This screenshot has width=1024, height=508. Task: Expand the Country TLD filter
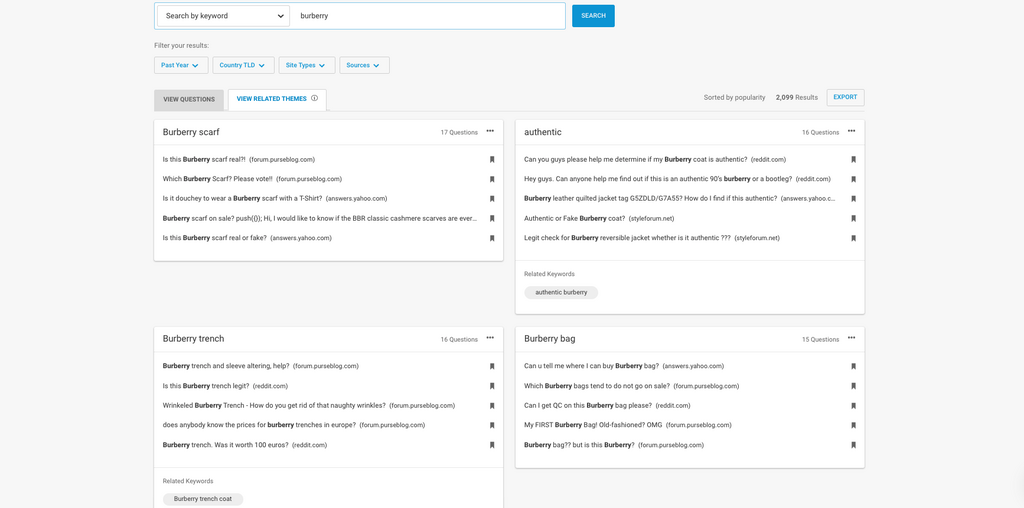[243, 65]
